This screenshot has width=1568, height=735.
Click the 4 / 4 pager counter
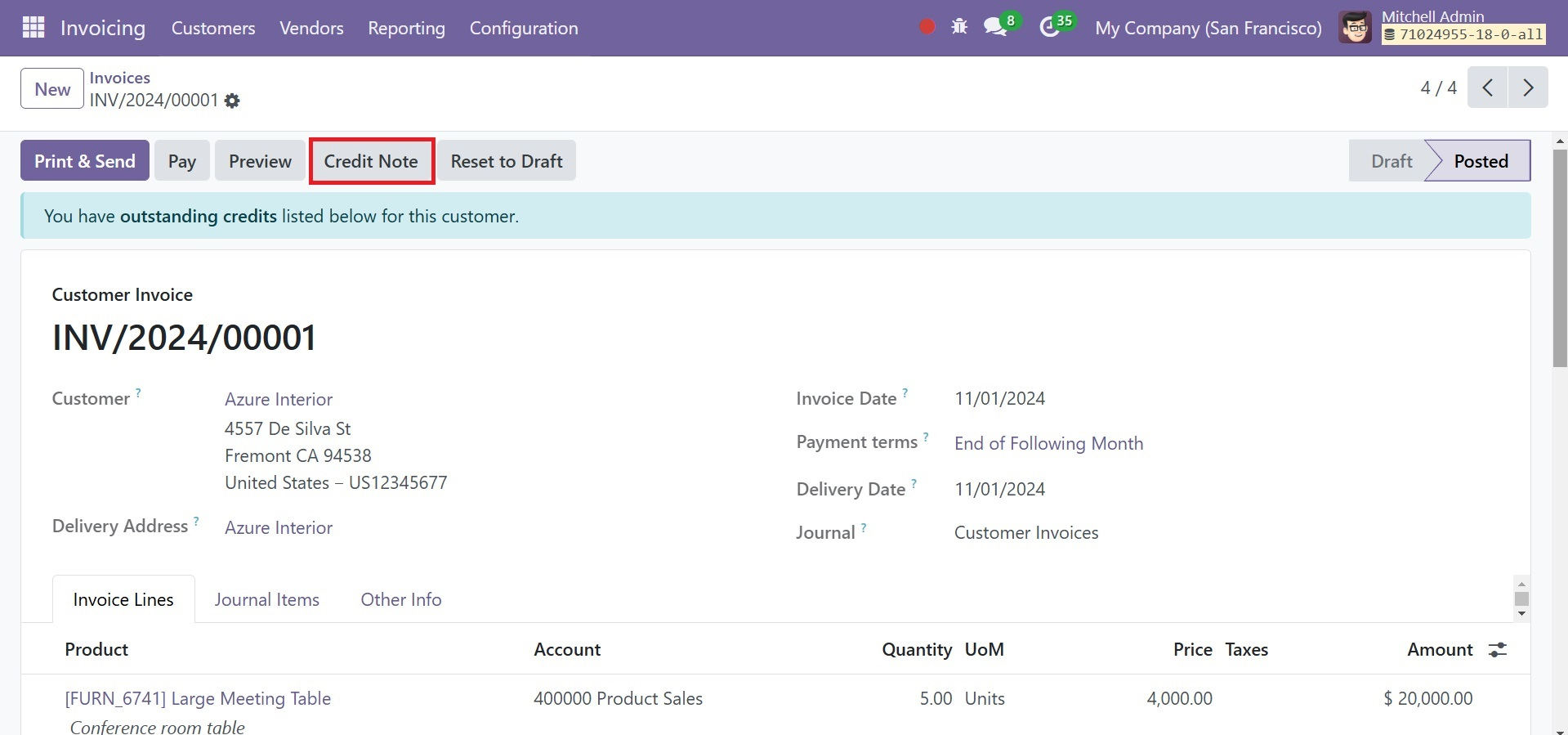pyautogui.click(x=1438, y=87)
